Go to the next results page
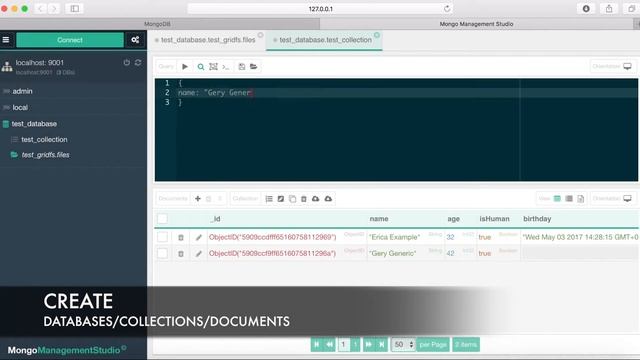This screenshot has height=360, width=640. pos(369,344)
